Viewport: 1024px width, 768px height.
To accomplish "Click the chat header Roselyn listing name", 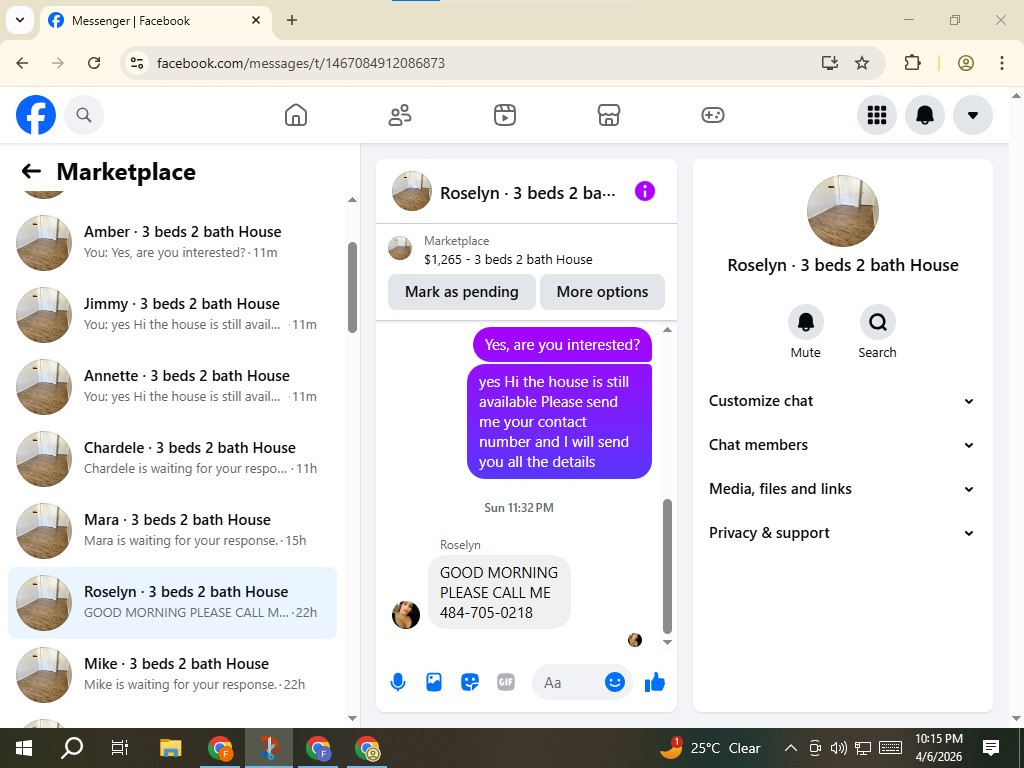I will pos(528,193).
